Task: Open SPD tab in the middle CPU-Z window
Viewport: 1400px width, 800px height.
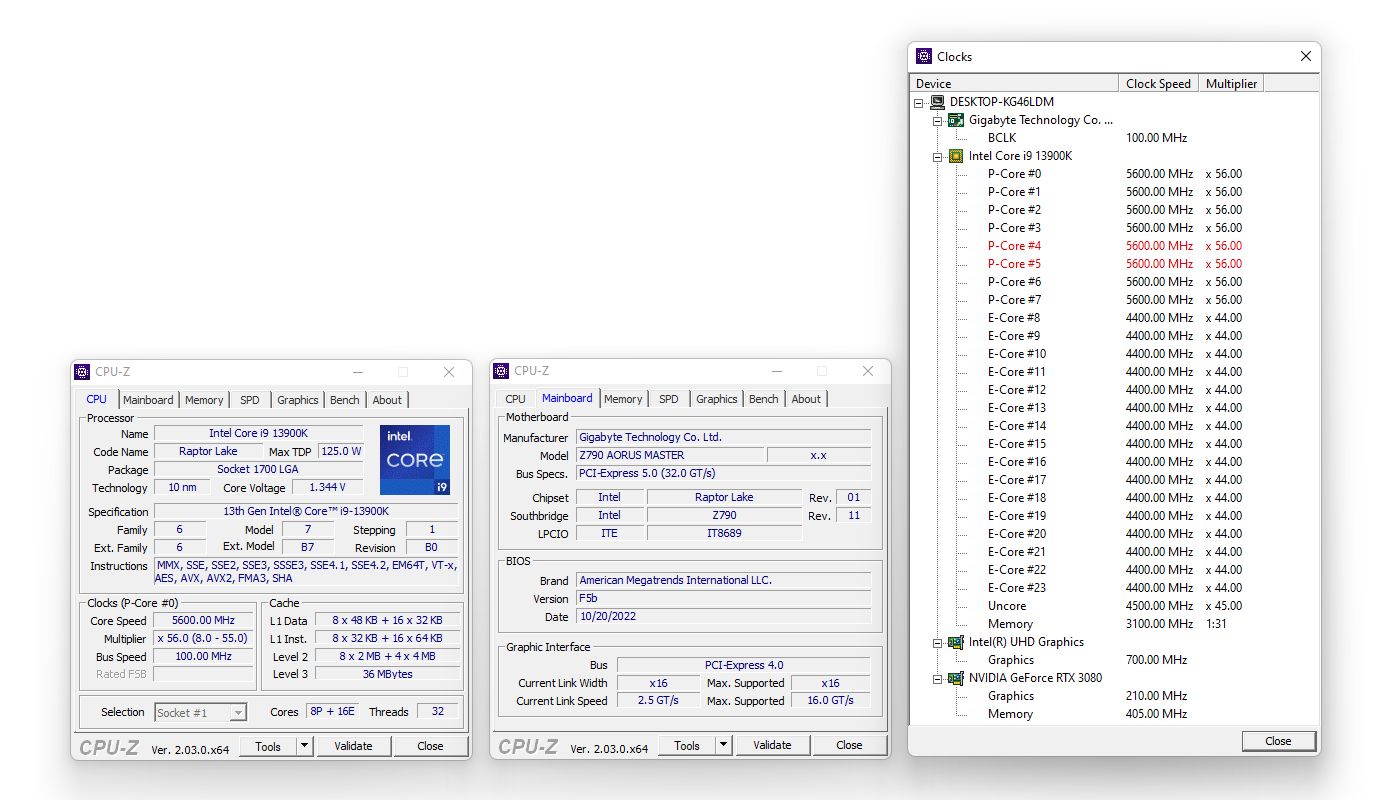Action: click(x=669, y=399)
